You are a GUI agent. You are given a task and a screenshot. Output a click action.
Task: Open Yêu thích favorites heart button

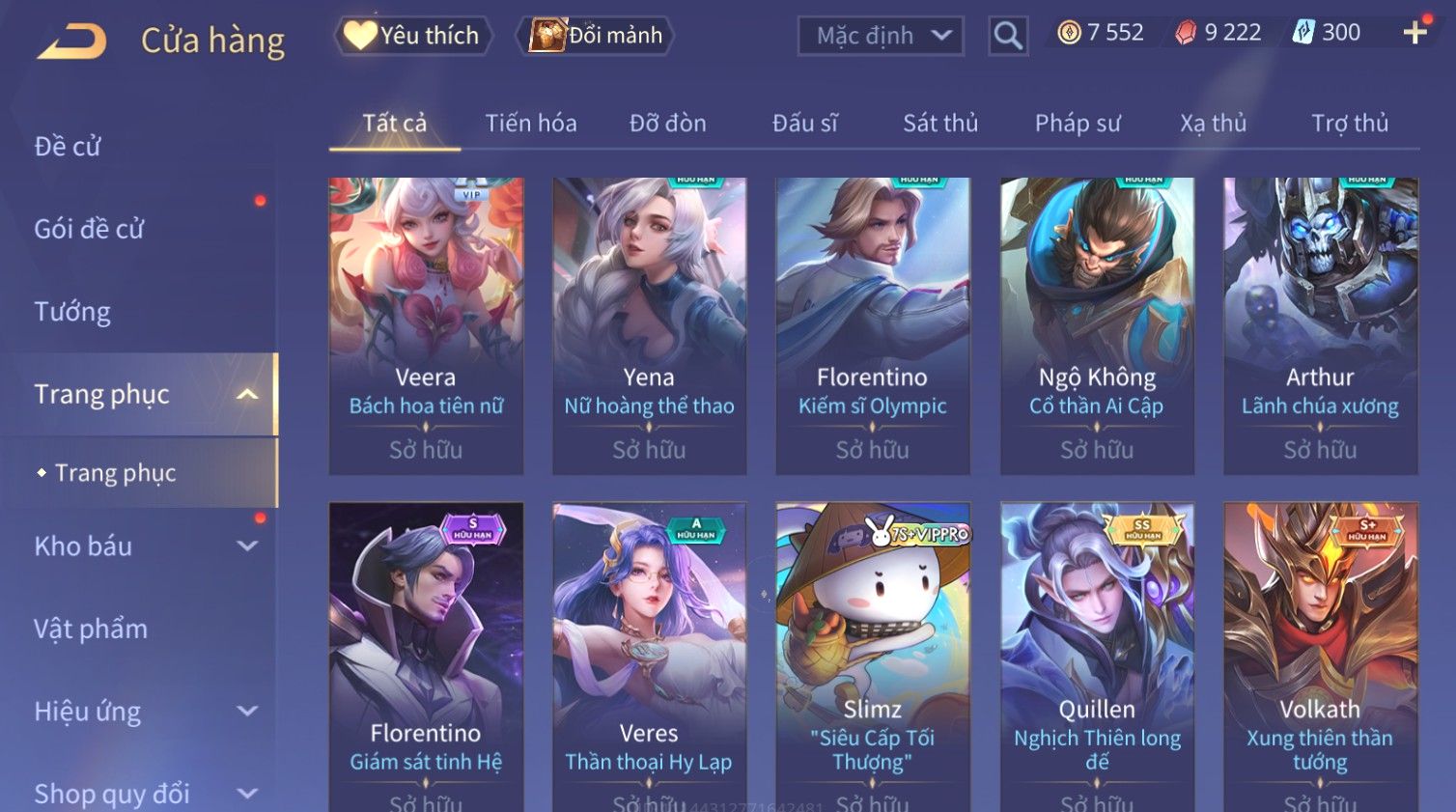412,36
